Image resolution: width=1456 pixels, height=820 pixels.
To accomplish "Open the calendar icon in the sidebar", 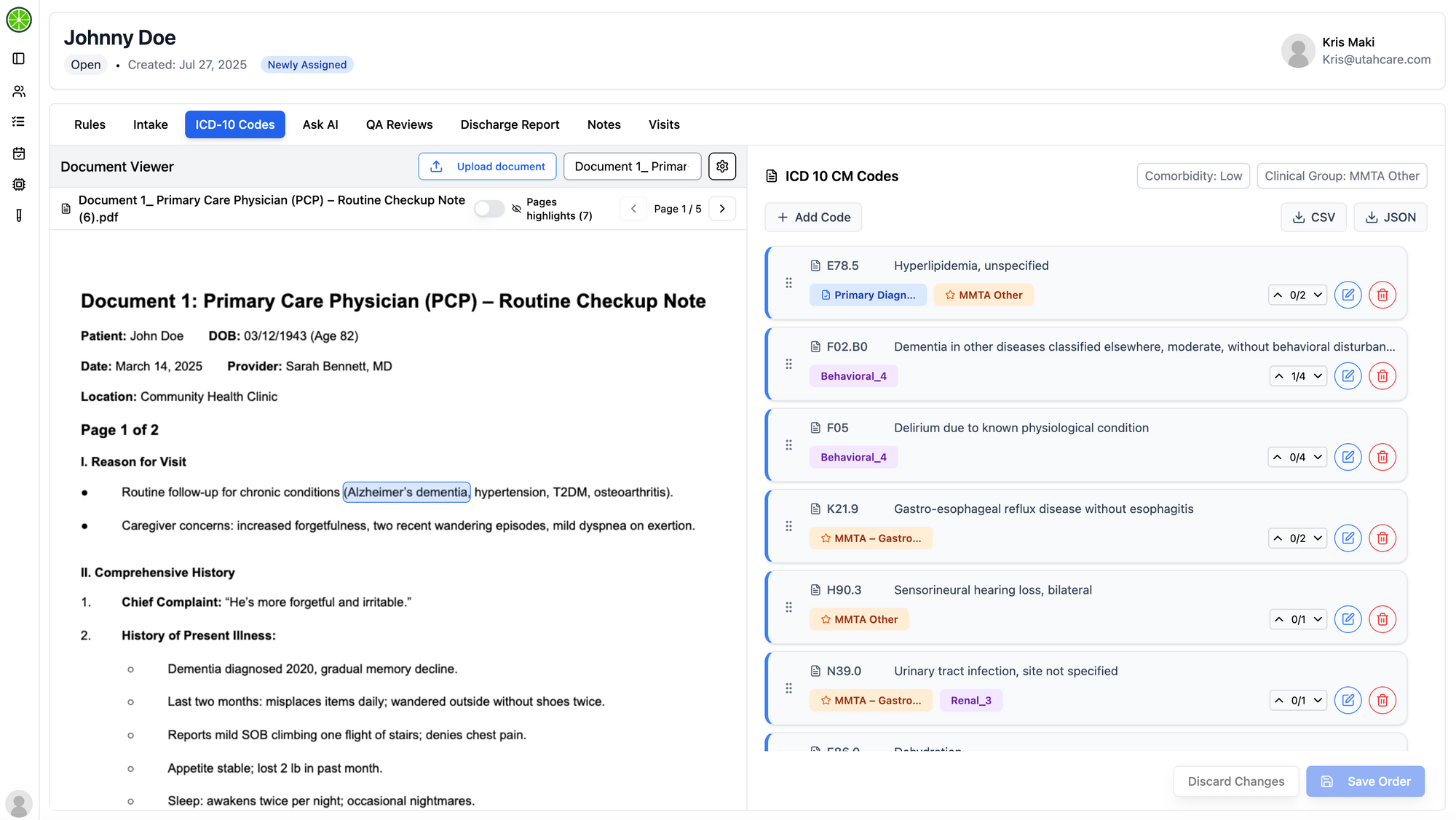I will tap(19, 154).
